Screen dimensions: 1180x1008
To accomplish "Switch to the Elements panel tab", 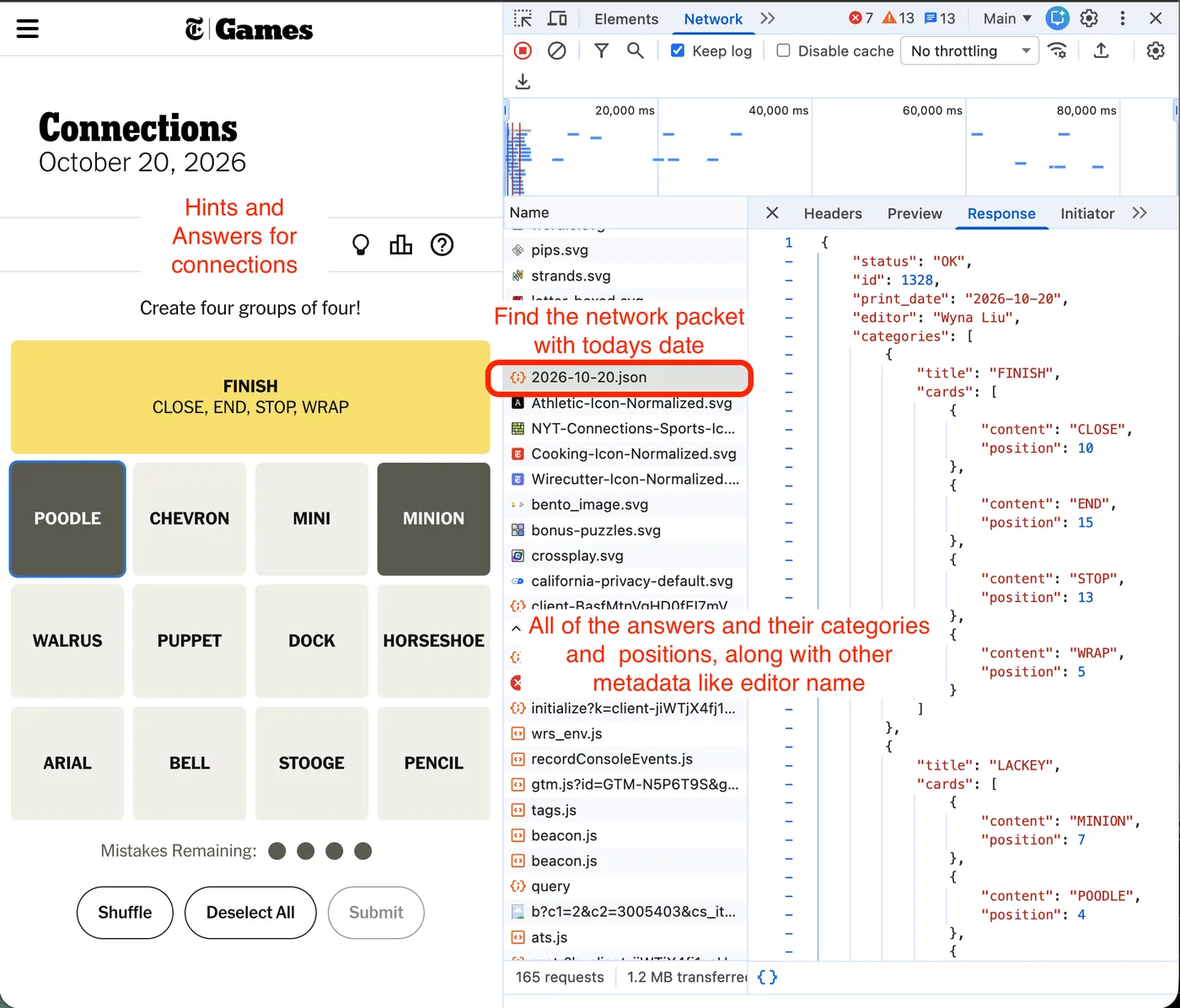I will point(626,19).
